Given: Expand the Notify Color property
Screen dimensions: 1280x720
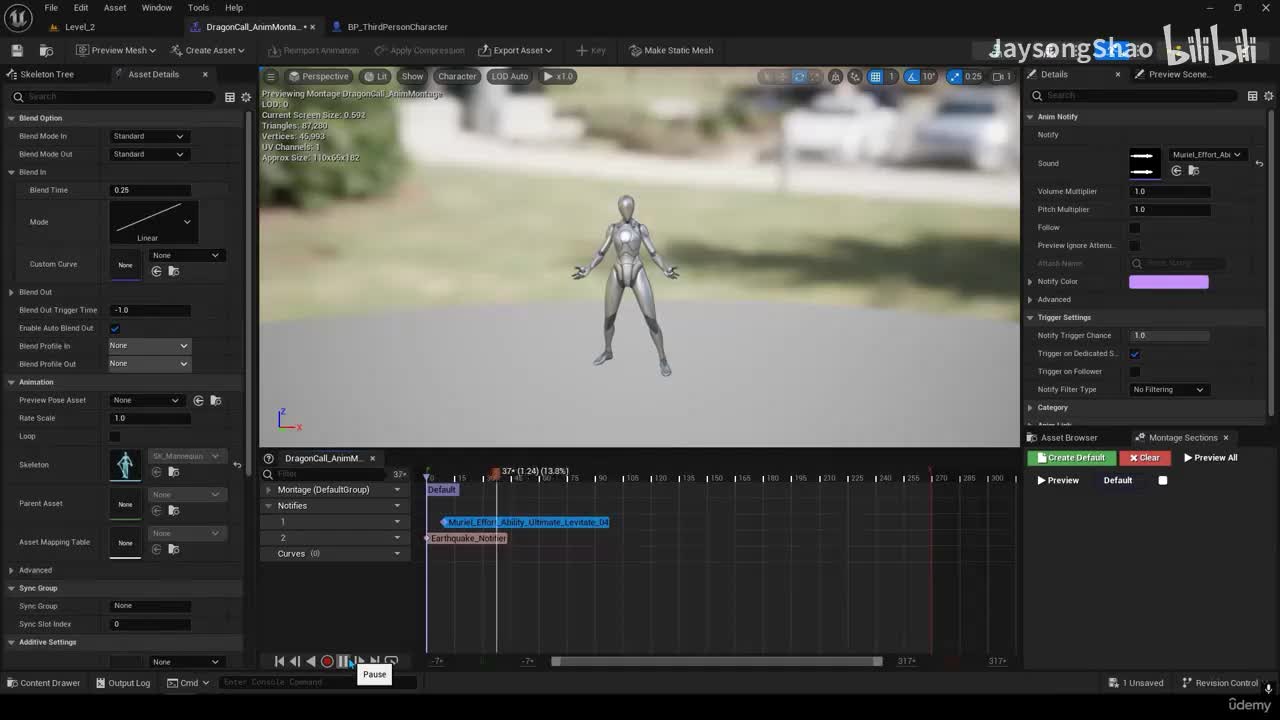Looking at the screenshot, I should point(1030,281).
